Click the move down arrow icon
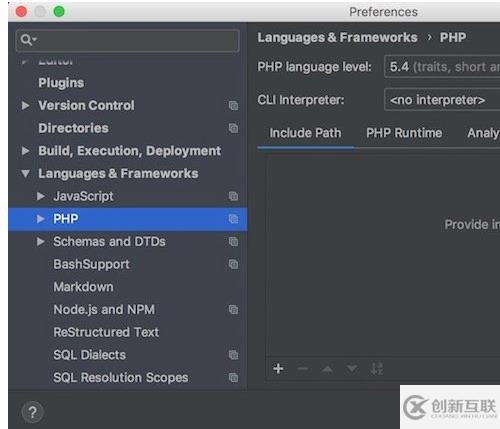Screen dimensions: 500x429 pyautogui.click(x=352, y=369)
